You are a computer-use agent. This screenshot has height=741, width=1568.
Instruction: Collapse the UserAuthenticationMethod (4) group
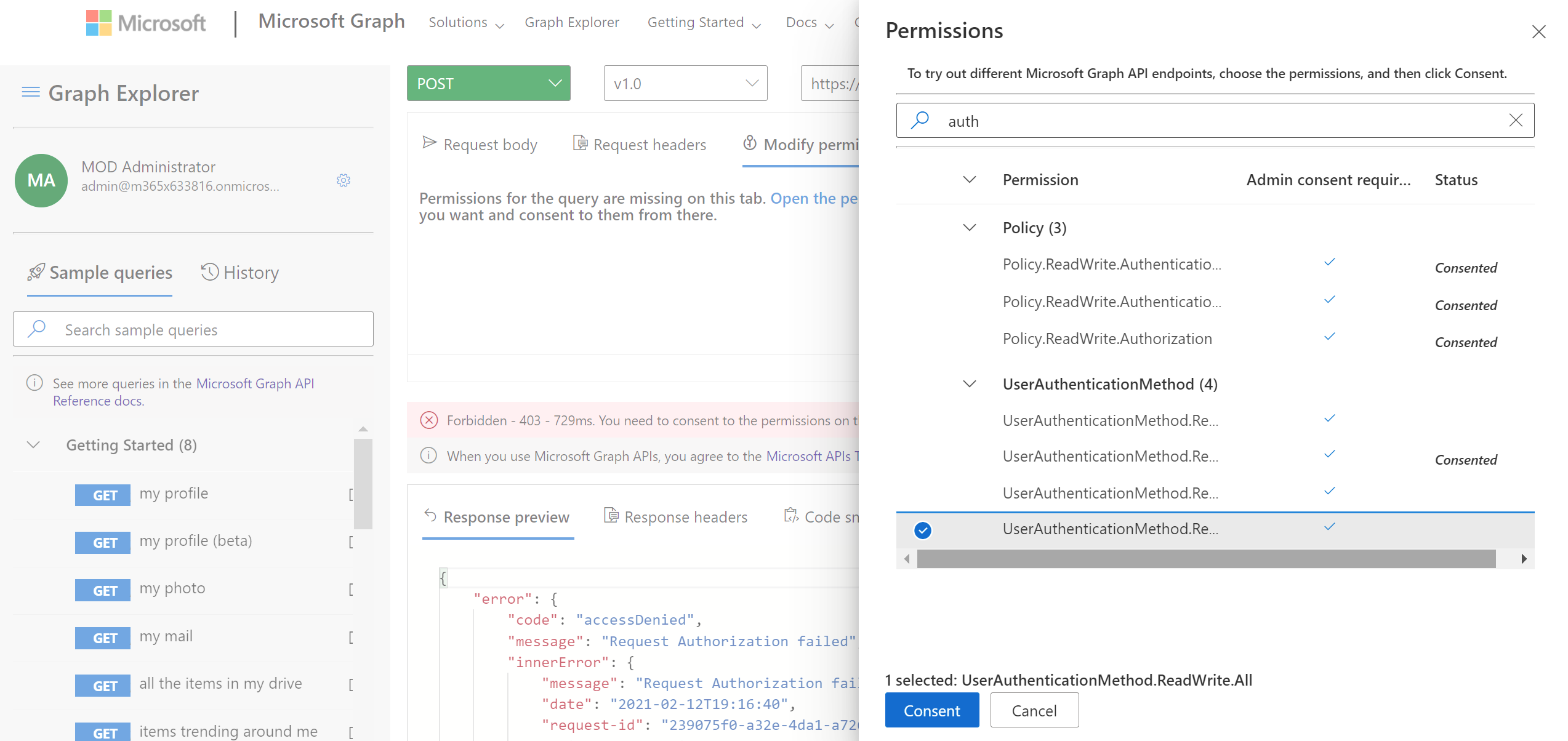pos(970,384)
